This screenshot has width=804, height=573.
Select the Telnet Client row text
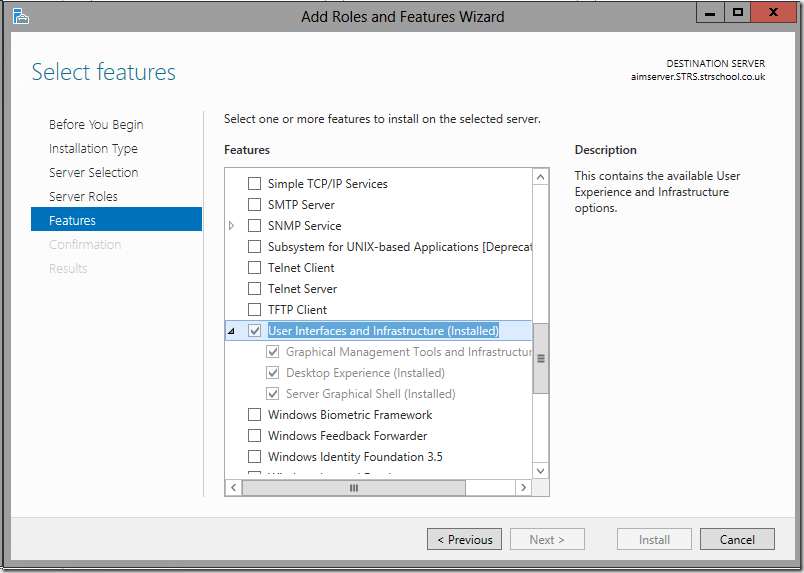[x=301, y=268]
